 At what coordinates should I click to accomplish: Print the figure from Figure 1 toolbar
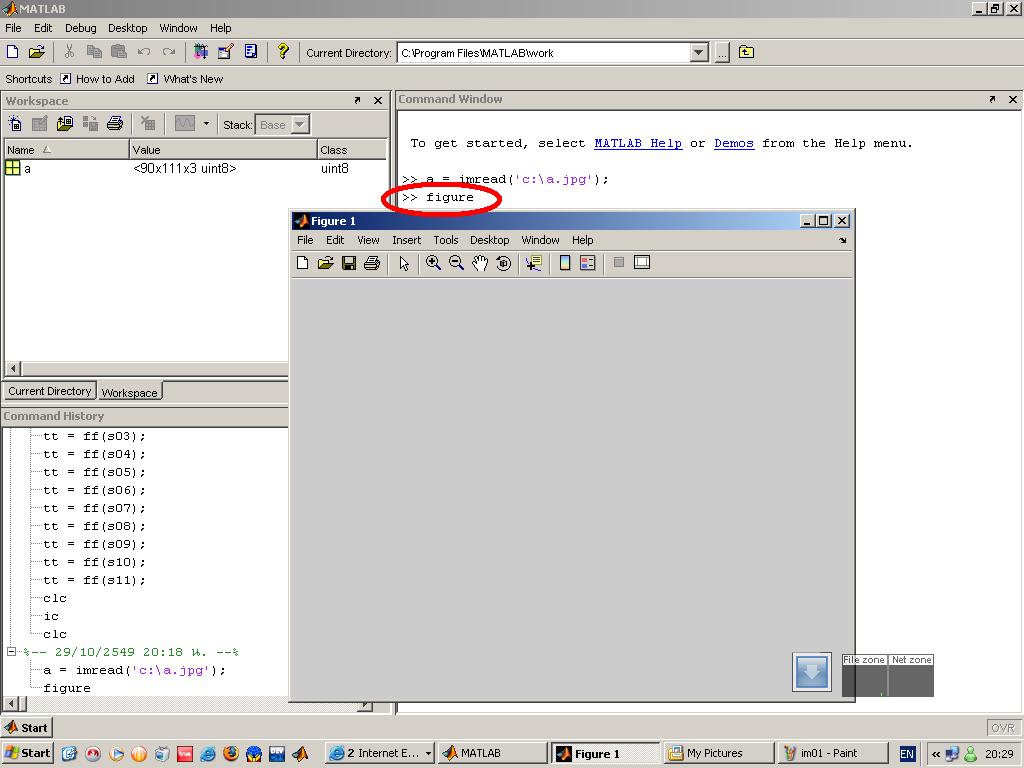(372, 263)
